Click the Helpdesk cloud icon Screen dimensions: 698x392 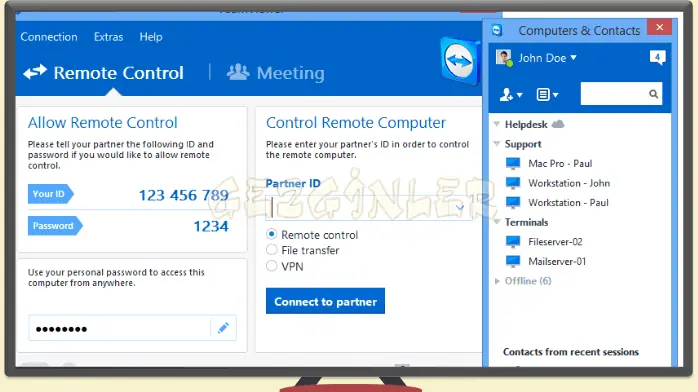click(x=558, y=124)
